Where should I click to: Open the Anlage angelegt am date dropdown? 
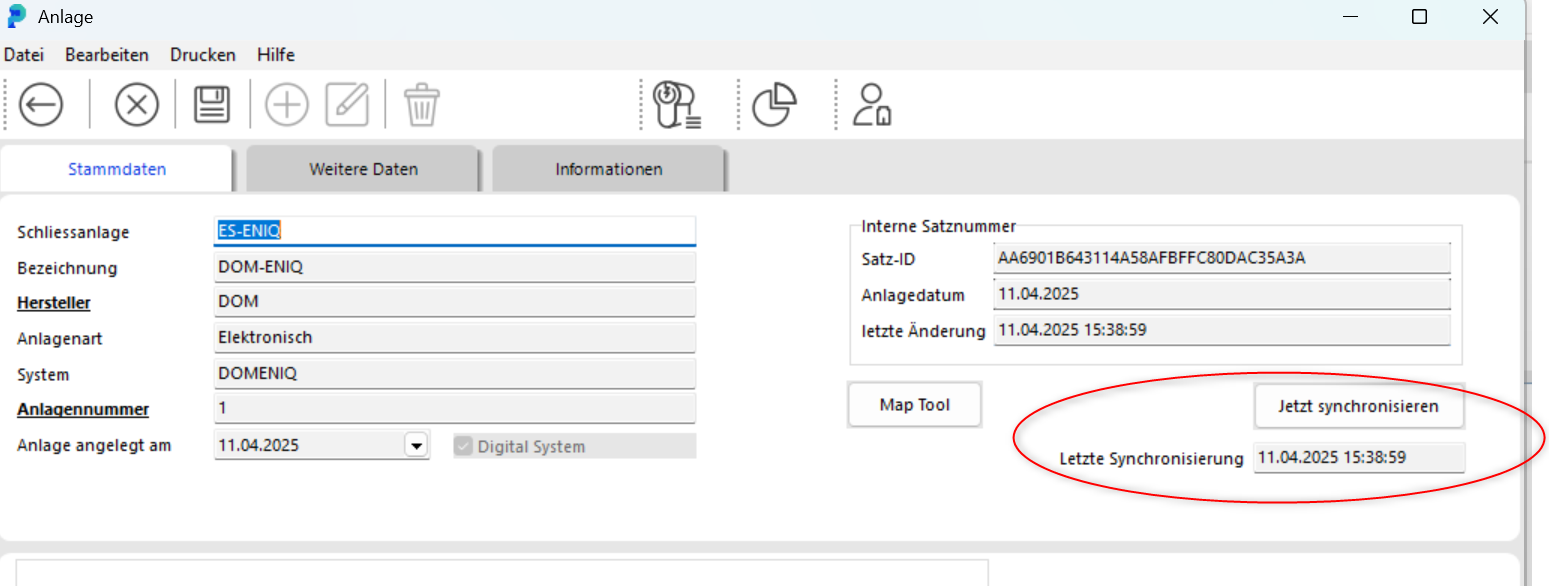416,446
